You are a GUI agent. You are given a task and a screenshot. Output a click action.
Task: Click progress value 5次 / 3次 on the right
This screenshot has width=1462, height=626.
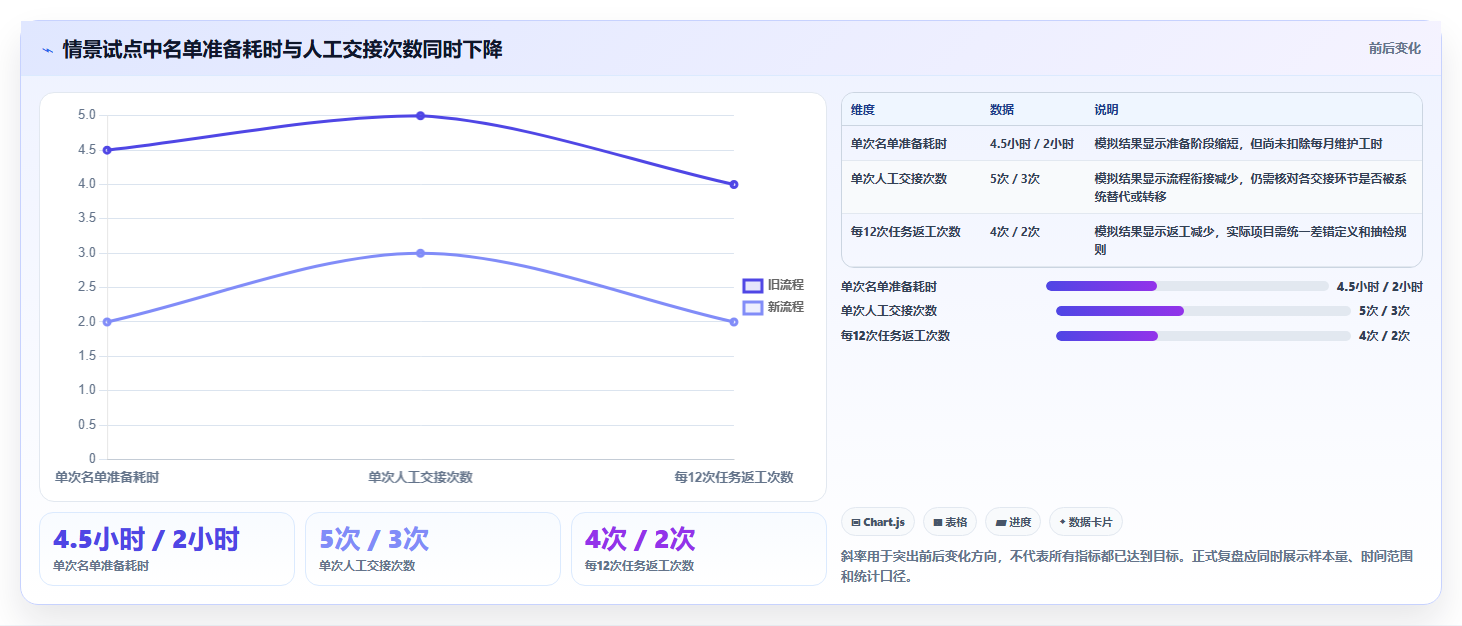click(1384, 311)
